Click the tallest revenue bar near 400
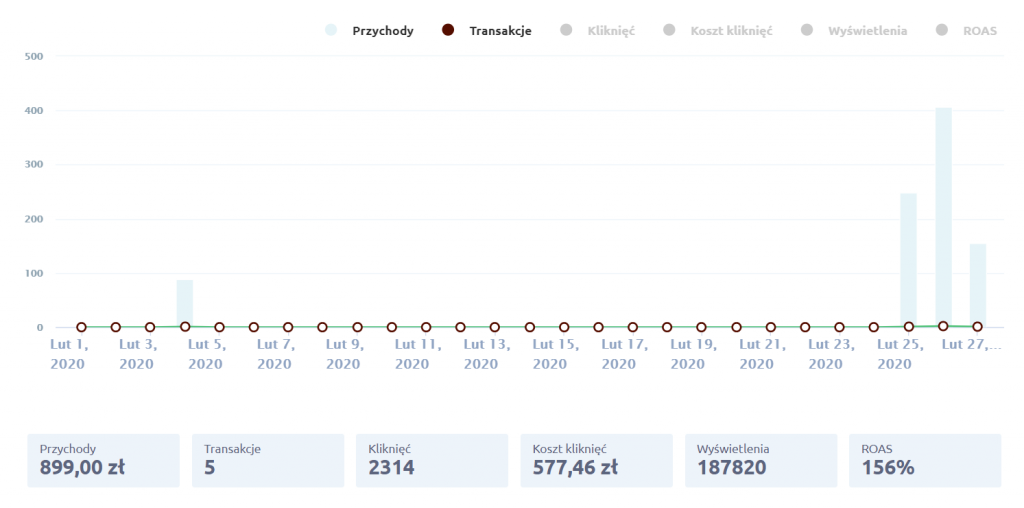Image resolution: width=1024 pixels, height=508 pixels. point(943,215)
